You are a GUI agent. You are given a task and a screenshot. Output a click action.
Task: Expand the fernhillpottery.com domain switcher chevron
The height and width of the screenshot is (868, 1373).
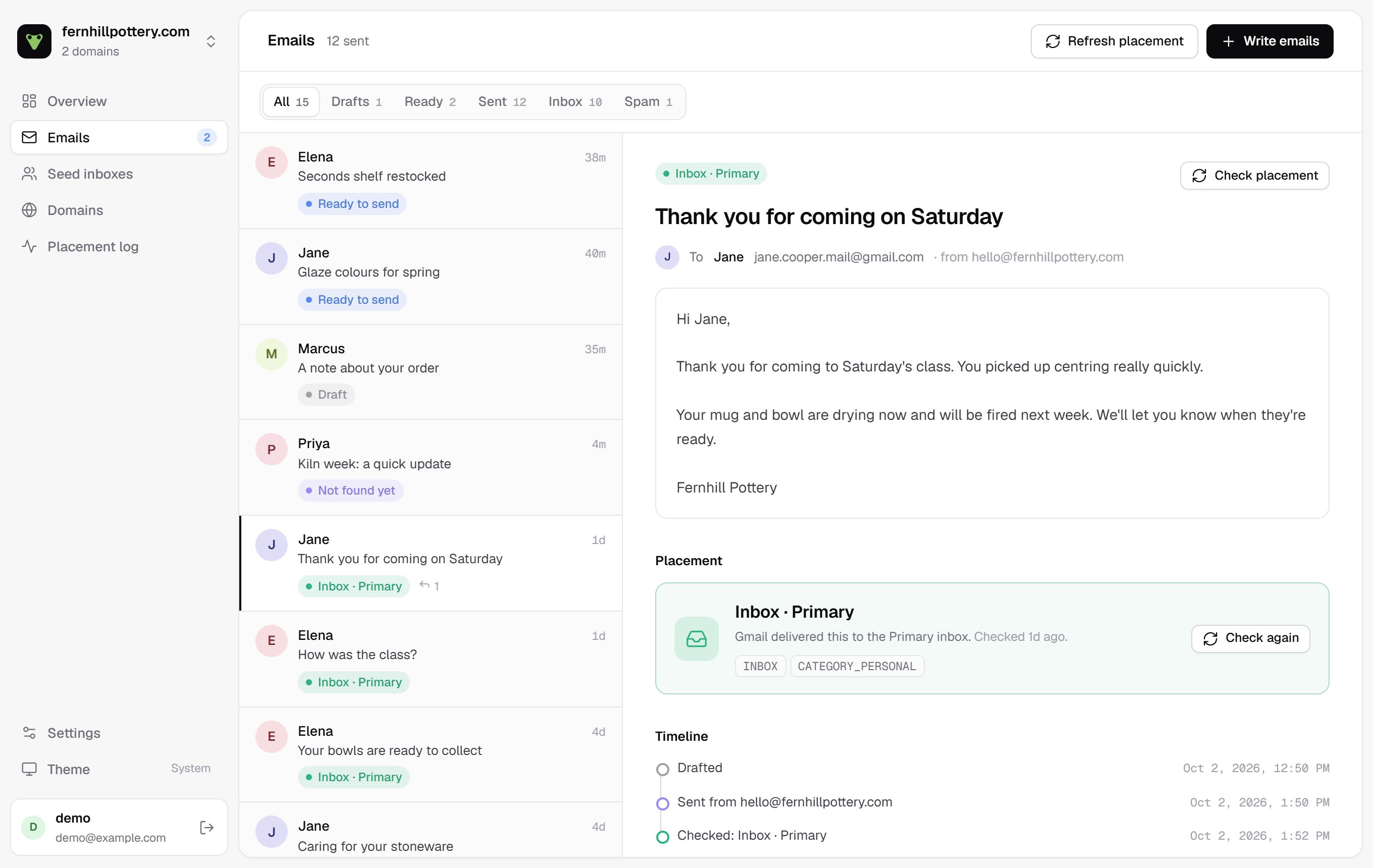click(x=210, y=41)
